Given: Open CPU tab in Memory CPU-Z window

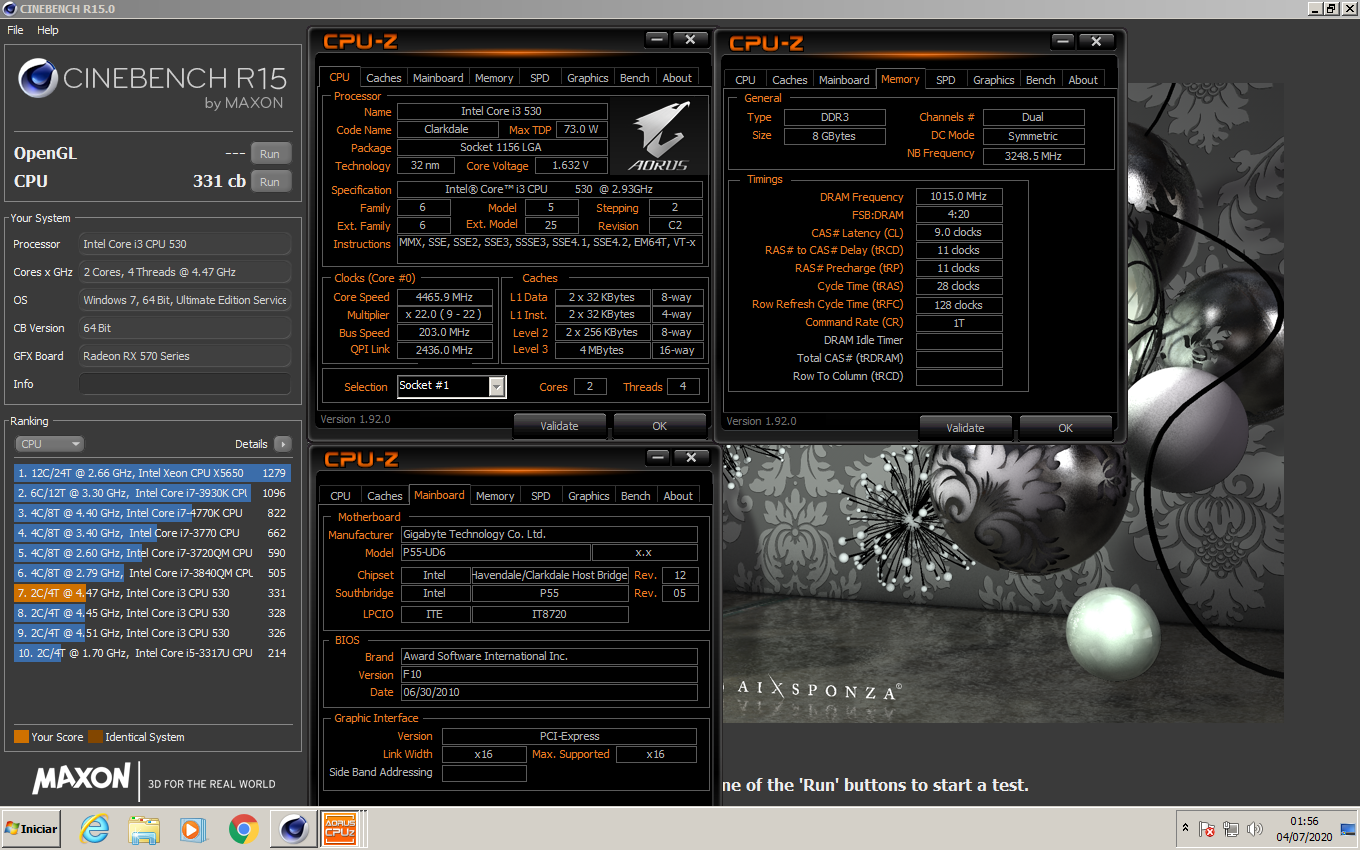Looking at the screenshot, I should (746, 80).
